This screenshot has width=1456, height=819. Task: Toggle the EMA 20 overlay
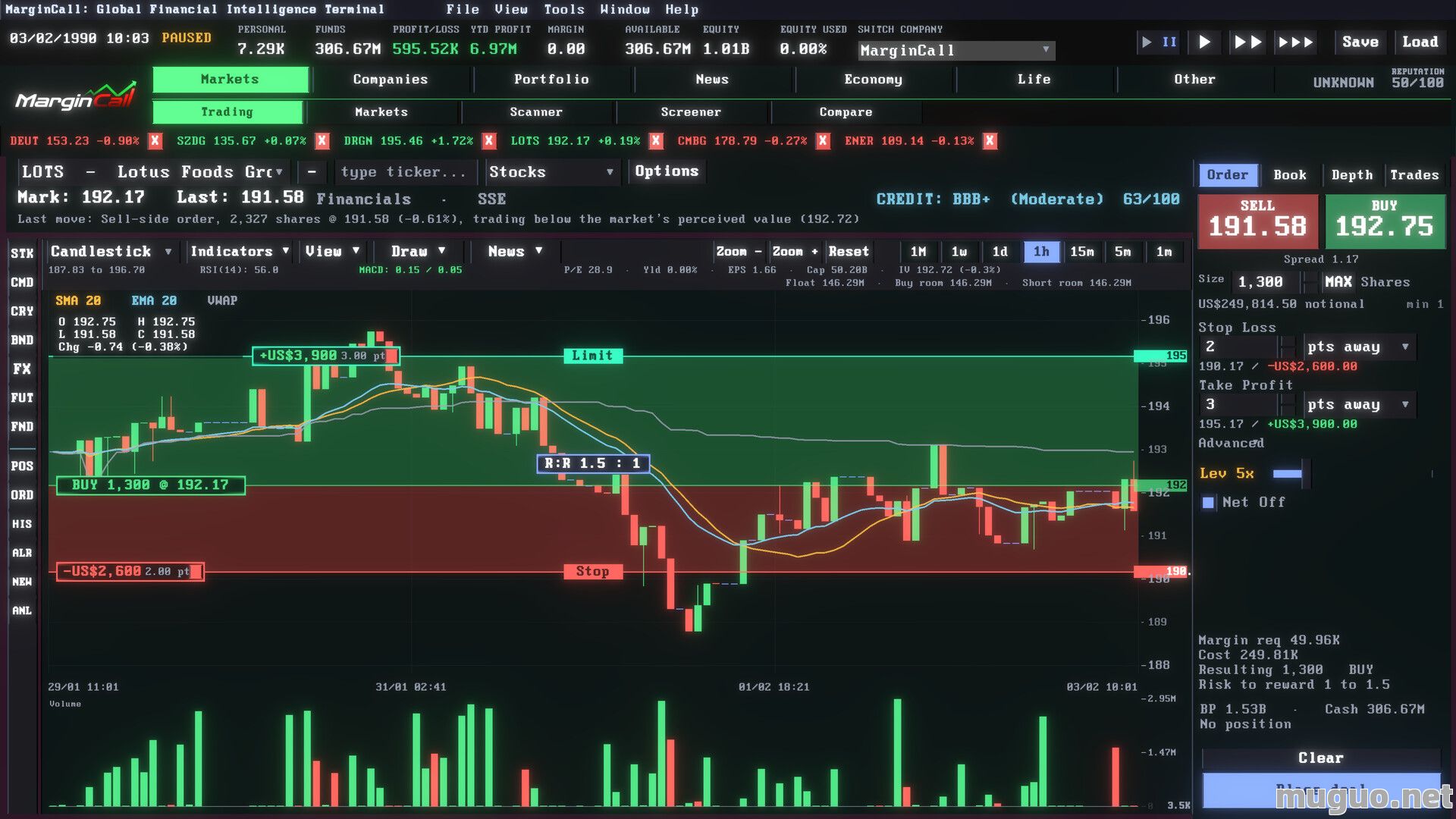coord(154,301)
